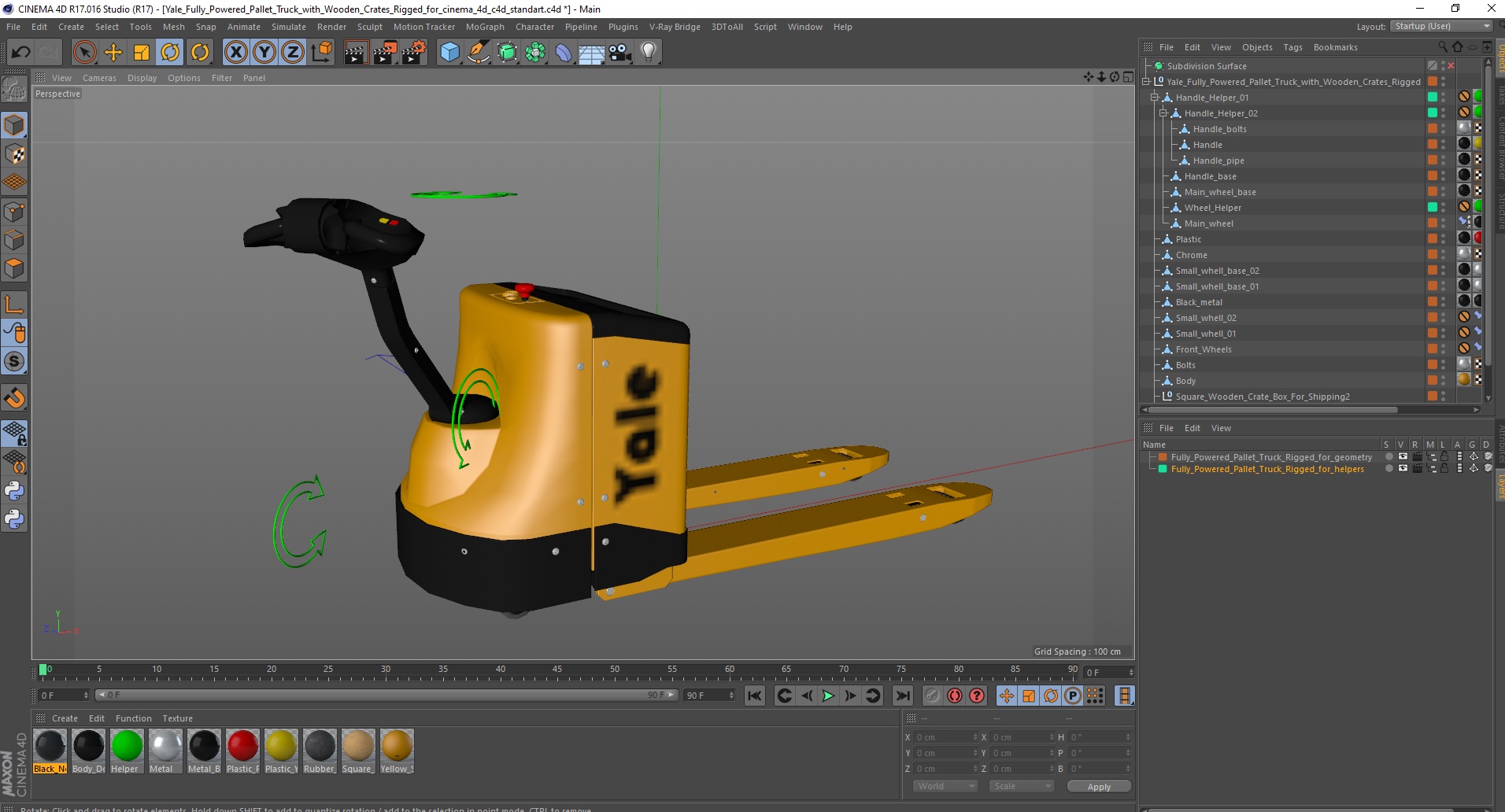Add a Camera object
The width and height of the screenshot is (1505, 812).
pyautogui.click(x=620, y=52)
